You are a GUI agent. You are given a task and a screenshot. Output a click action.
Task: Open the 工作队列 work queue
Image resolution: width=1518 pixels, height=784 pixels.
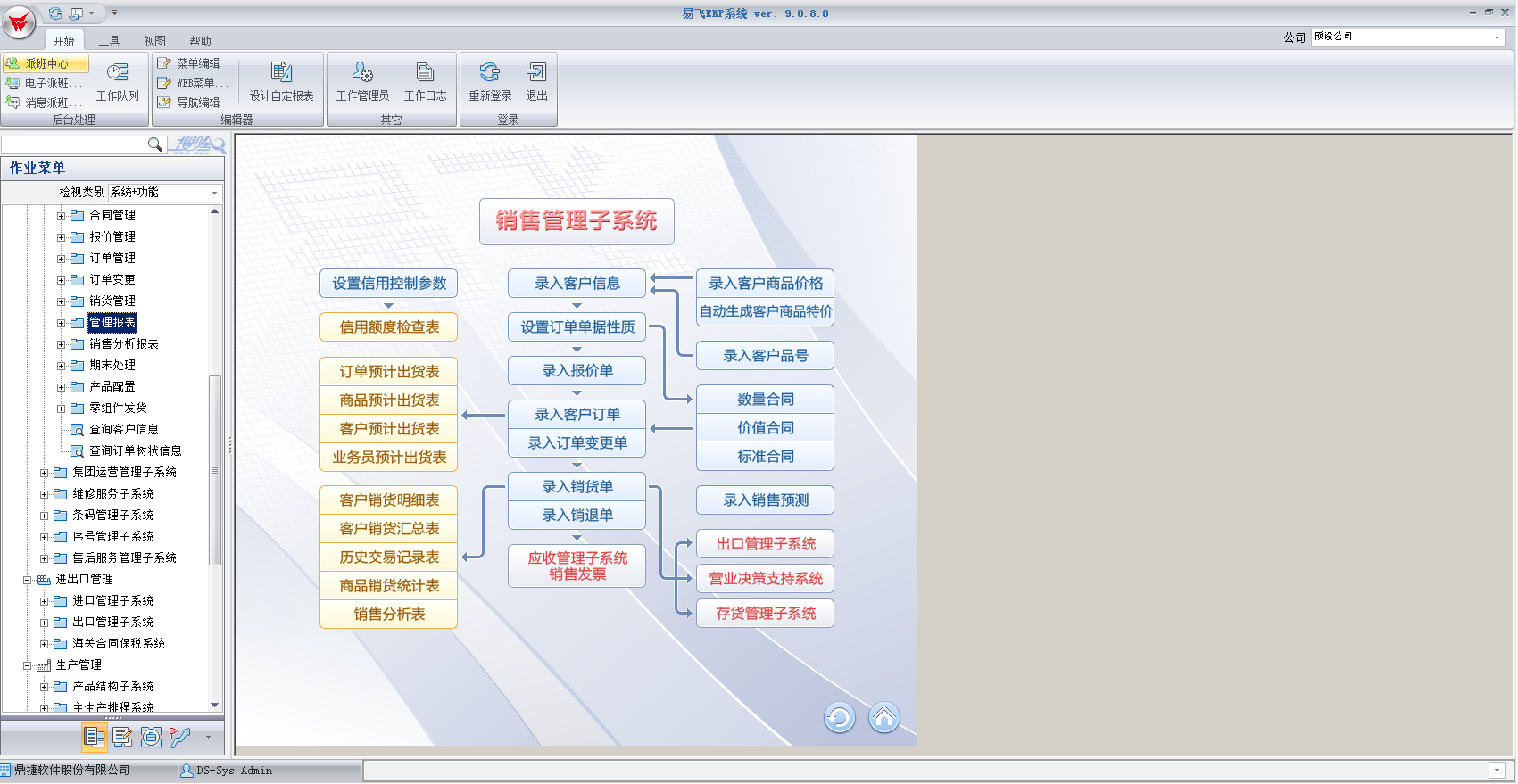click(x=118, y=83)
